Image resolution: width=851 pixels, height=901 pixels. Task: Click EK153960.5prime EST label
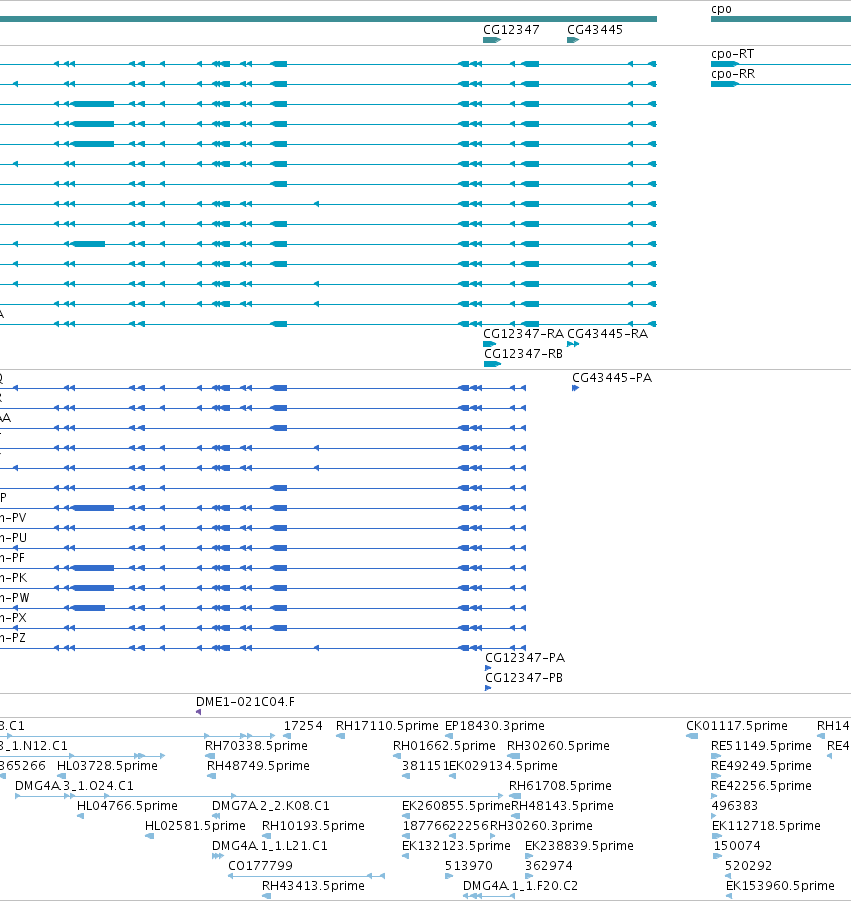[x=780, y=886]
